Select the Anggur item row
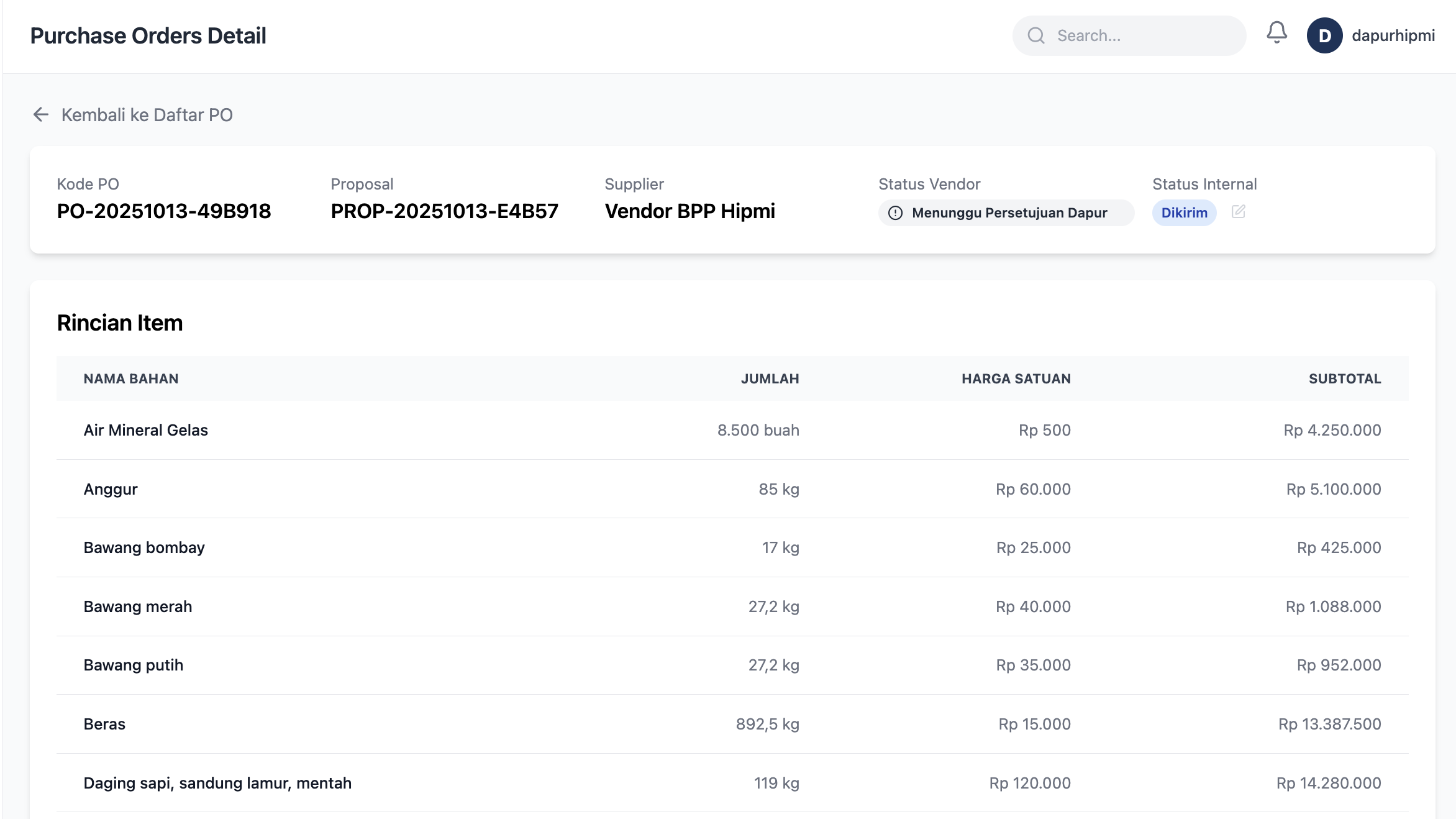The height and width of the screenshot is (819, 1456). [x=111, y=489]
